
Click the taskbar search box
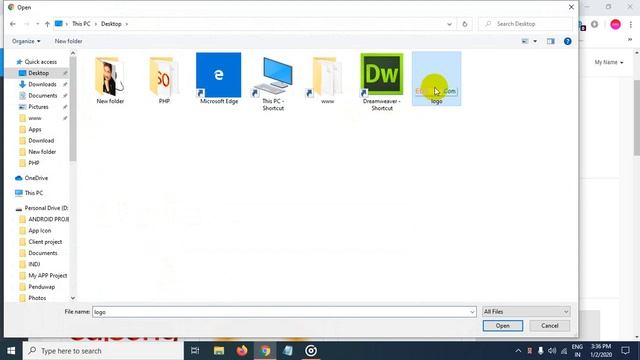(103, 351)
